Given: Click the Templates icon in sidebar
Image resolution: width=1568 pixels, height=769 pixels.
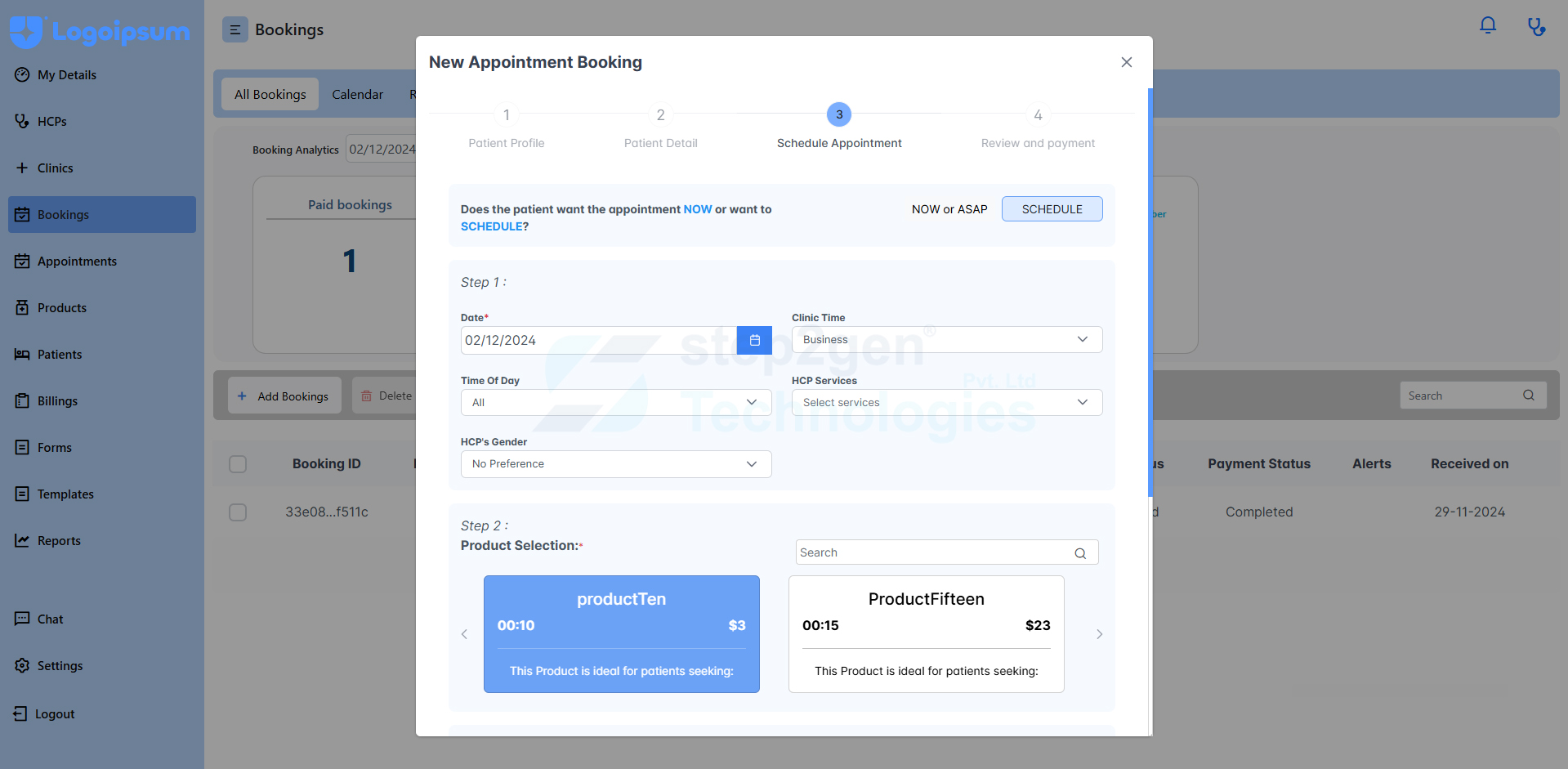Looking at the screenshot, I should pos(22,494).
